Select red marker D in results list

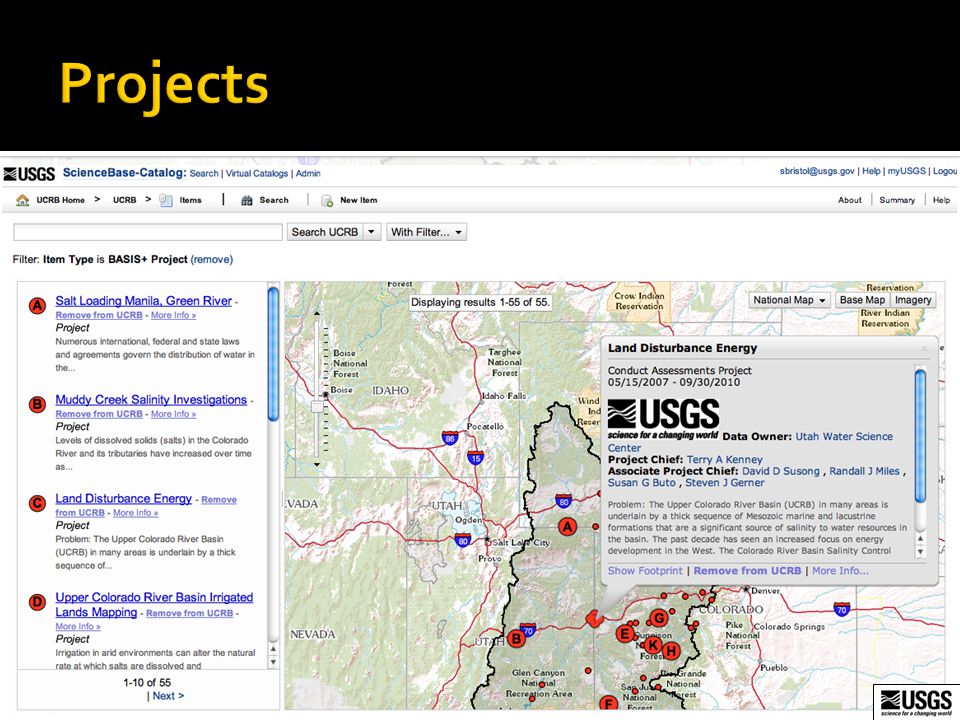(37, 602)
